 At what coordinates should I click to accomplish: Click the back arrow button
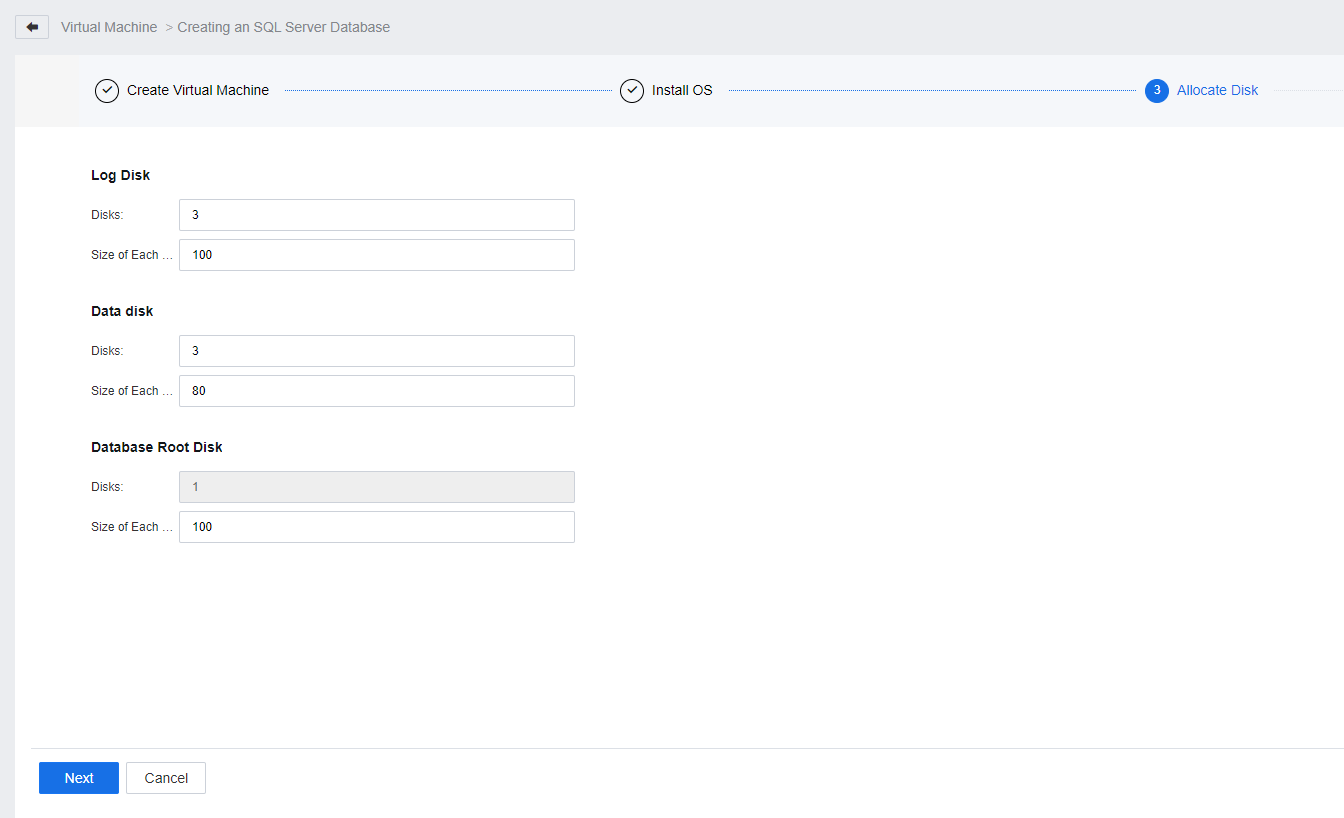click(x=32, y=27)
